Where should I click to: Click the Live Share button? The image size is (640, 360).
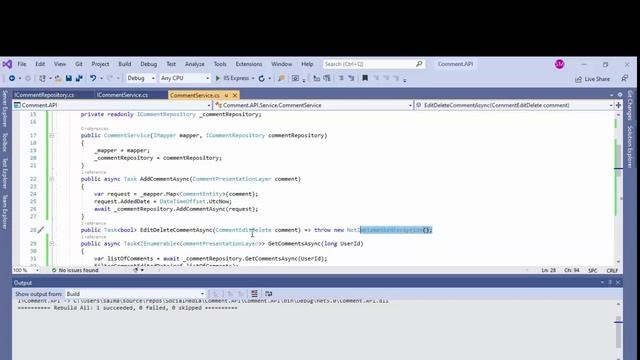[592, 79]
